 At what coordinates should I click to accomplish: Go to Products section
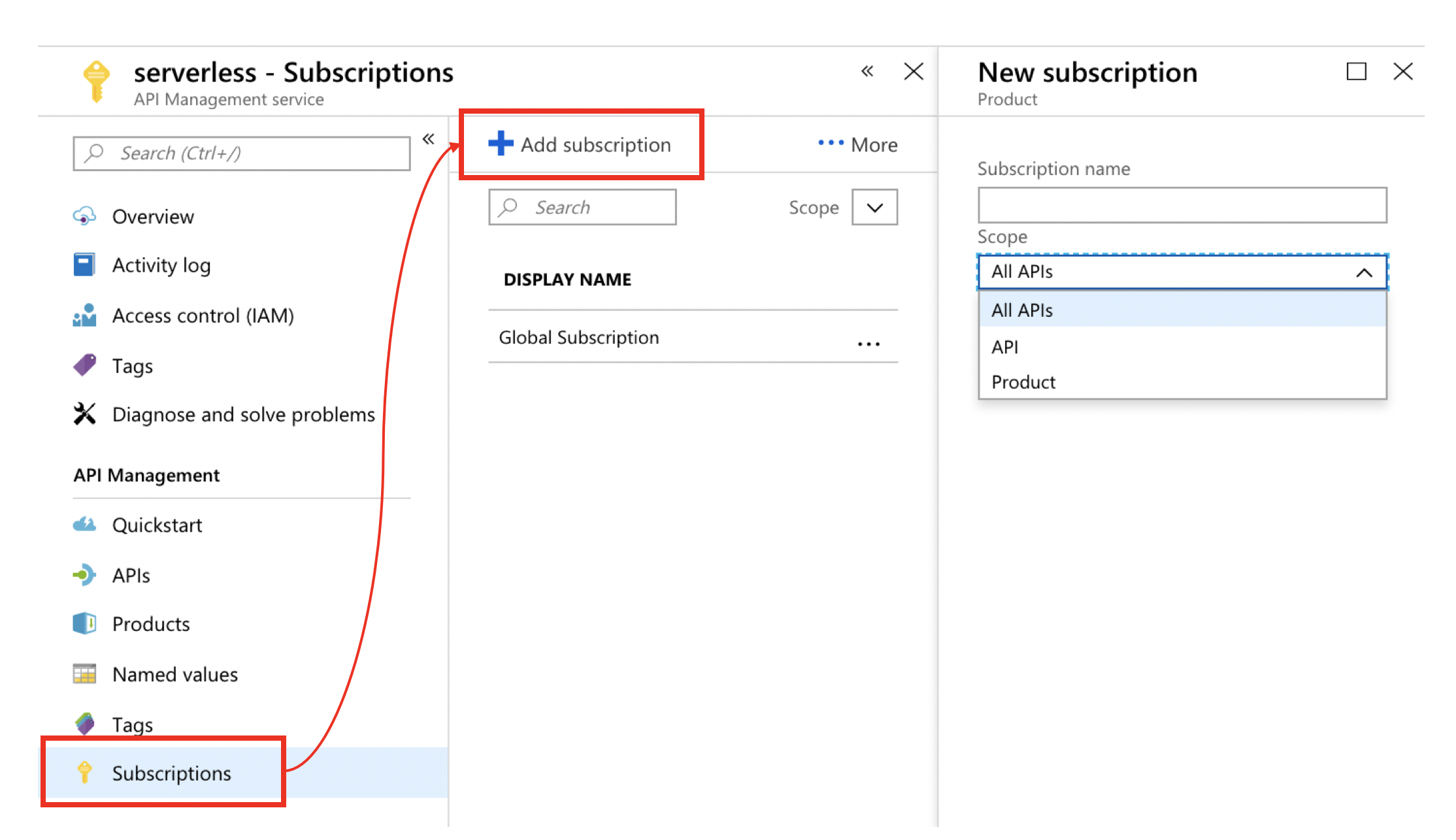tap(151, 624)
